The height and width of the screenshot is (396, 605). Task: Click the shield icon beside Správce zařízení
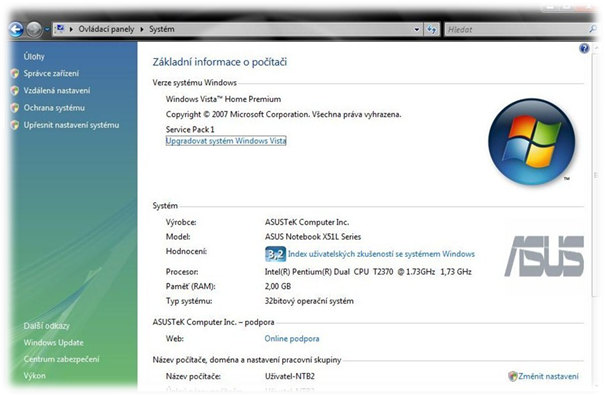(x=15, y=73)
